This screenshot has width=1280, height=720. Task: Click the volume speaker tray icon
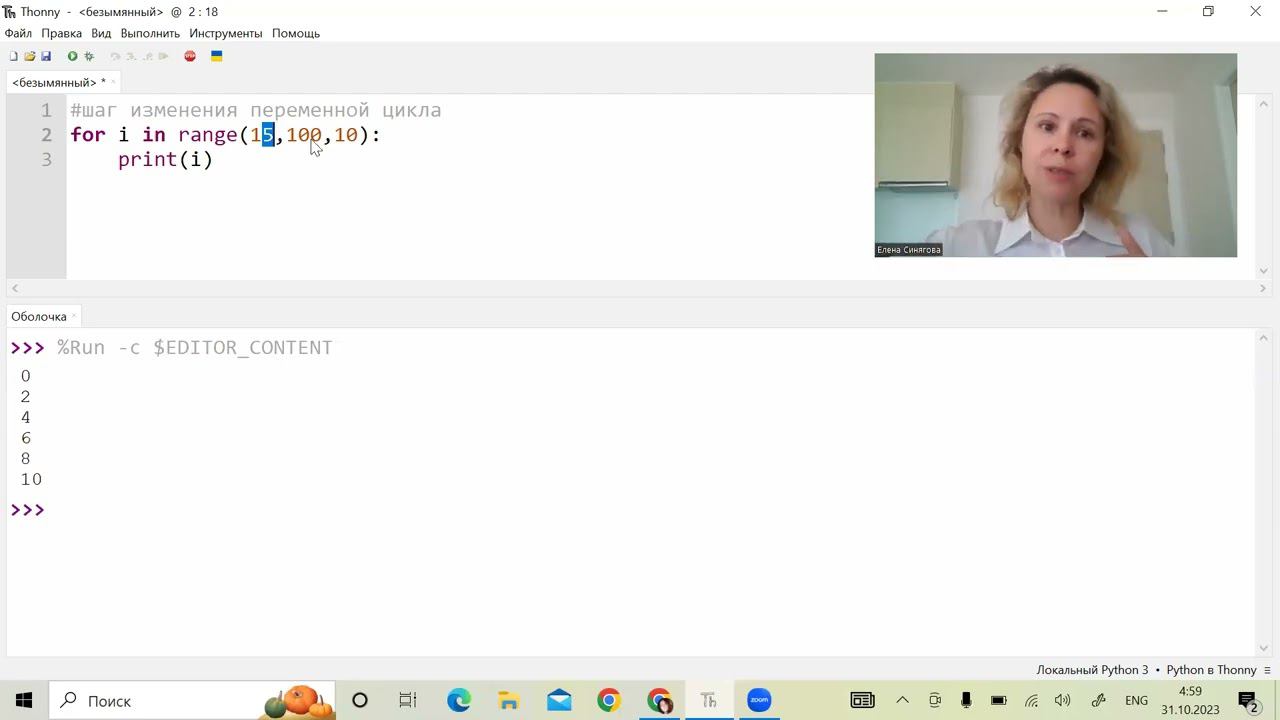[x=1063, y=700]
